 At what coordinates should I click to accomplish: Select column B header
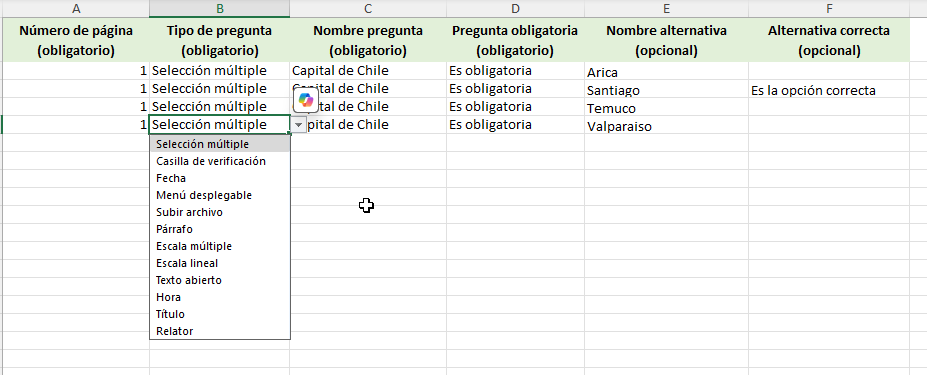(219, 8)
